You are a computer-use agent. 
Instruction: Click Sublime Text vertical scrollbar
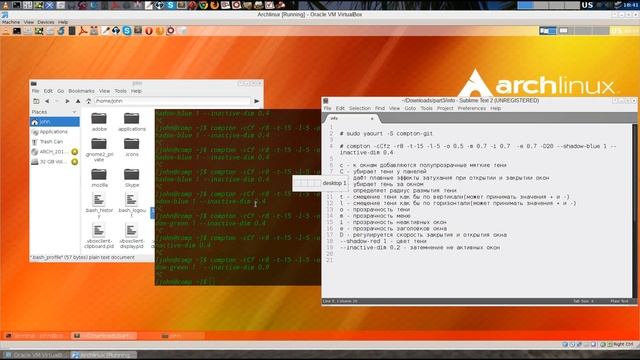coord(634,210)
